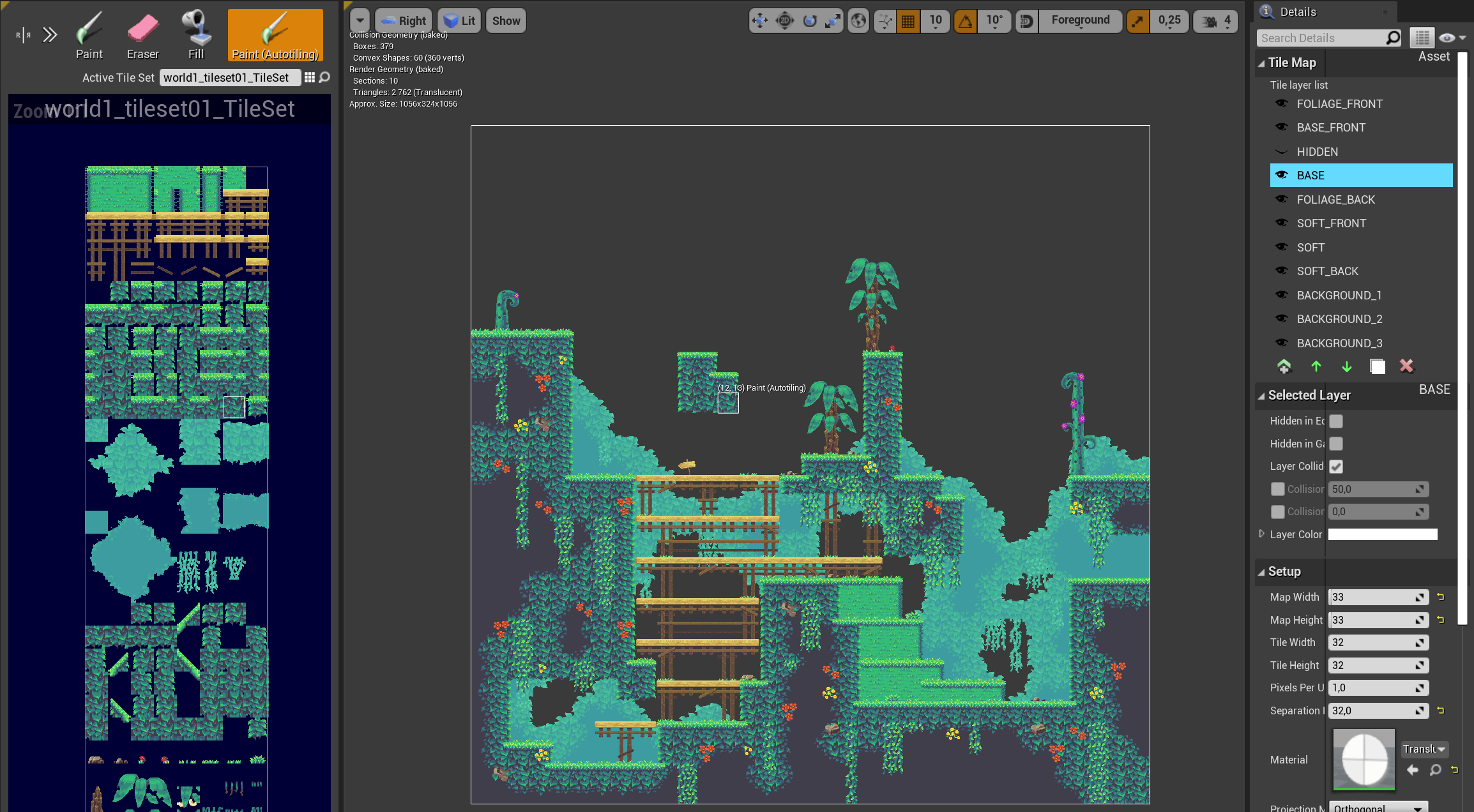Toggle visibility of SOFT_BACK layer

click(1281, 270)
